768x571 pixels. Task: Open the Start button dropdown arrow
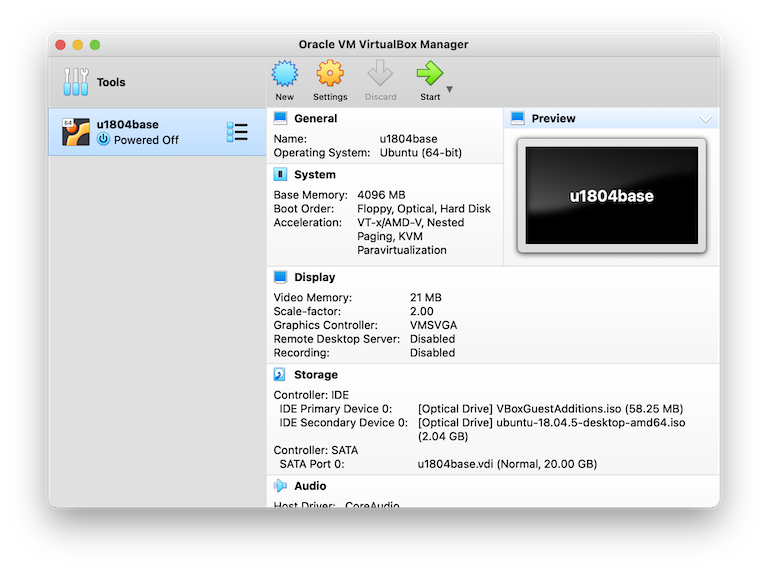coord(450,89)
